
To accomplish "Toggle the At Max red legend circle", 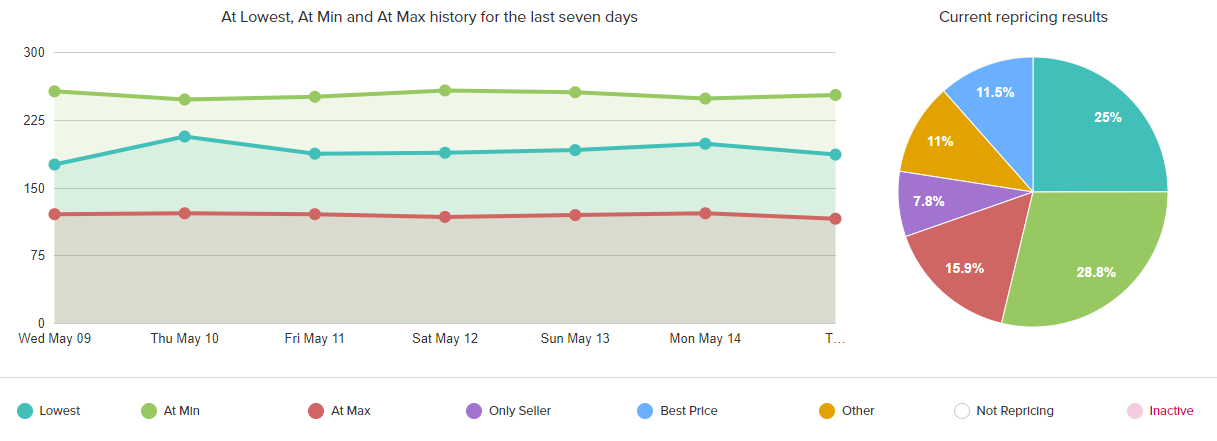I will [x=316, y=411].
